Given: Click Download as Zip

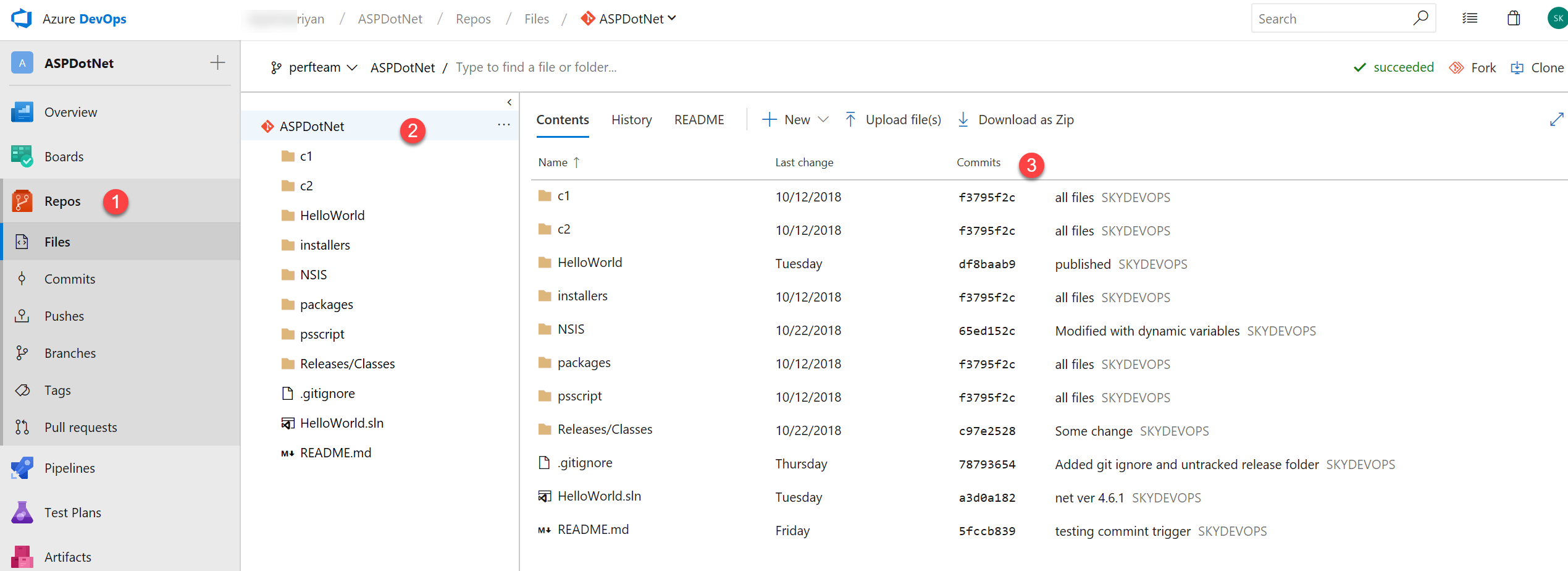Looking at the screenshot, I should (x=1016, y=120).
